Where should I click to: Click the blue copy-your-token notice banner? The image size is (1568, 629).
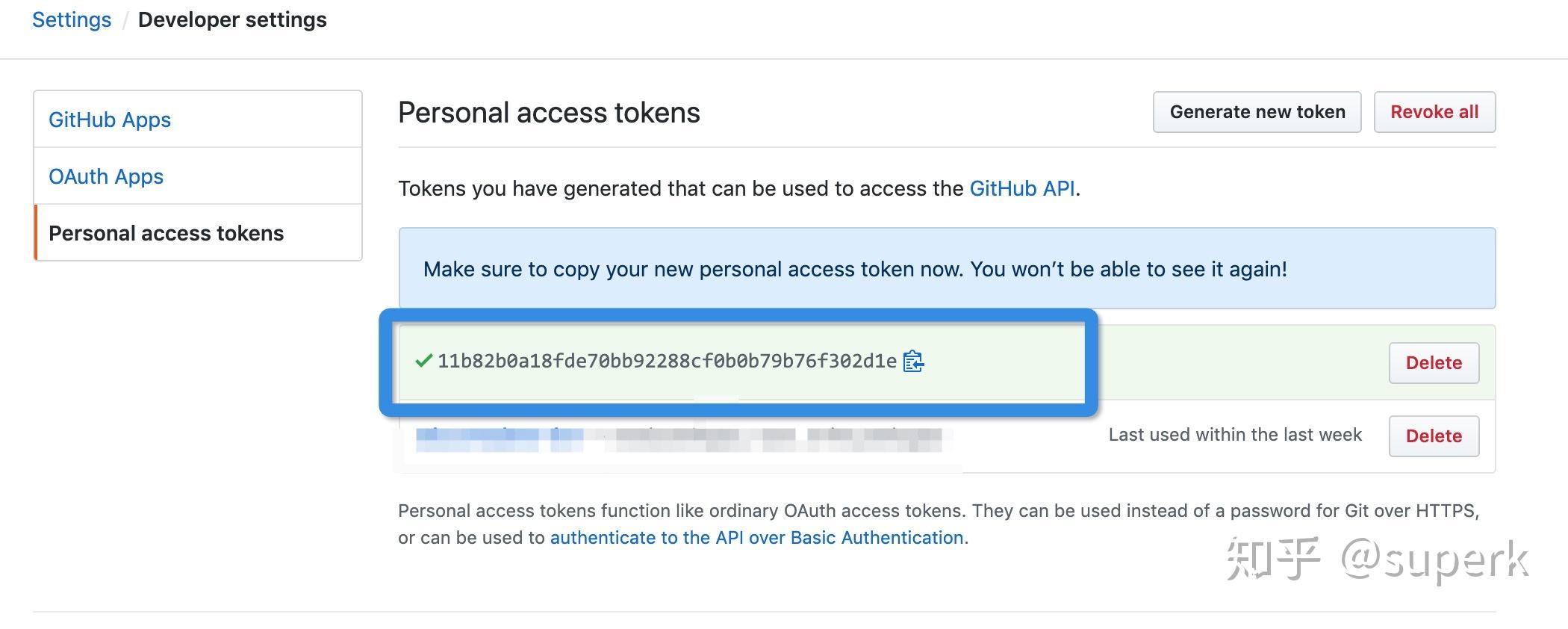[x=947, y=268]
